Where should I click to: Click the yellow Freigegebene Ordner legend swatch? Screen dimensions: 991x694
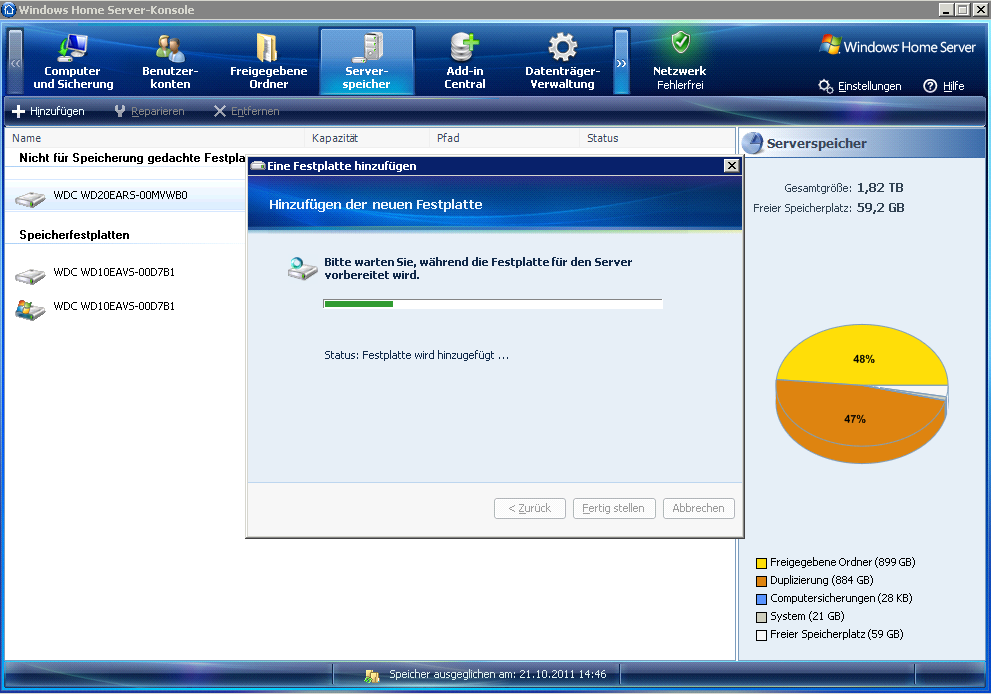761,563
